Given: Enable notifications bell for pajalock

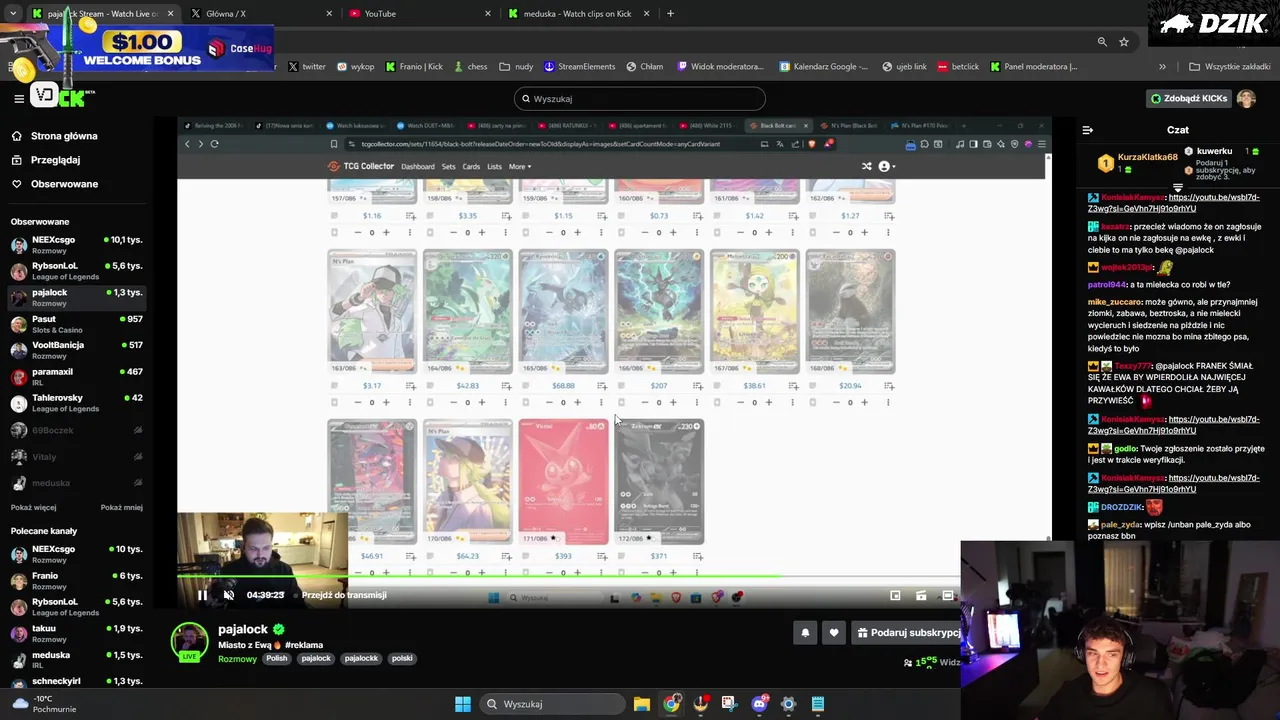Looking at the screenshot, I should pos(805,633).
